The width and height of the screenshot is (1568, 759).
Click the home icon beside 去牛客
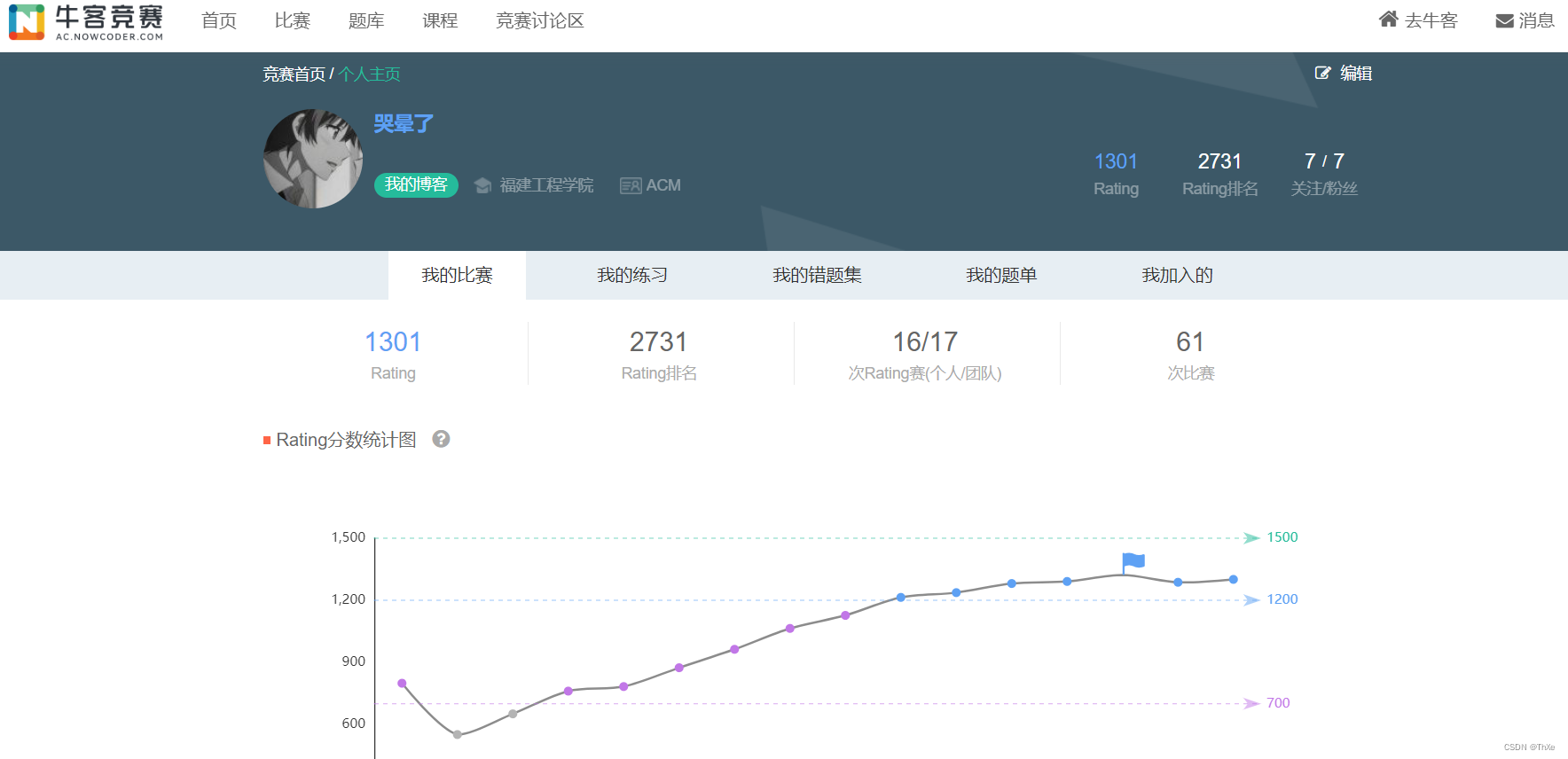(x=1388, y=20)
